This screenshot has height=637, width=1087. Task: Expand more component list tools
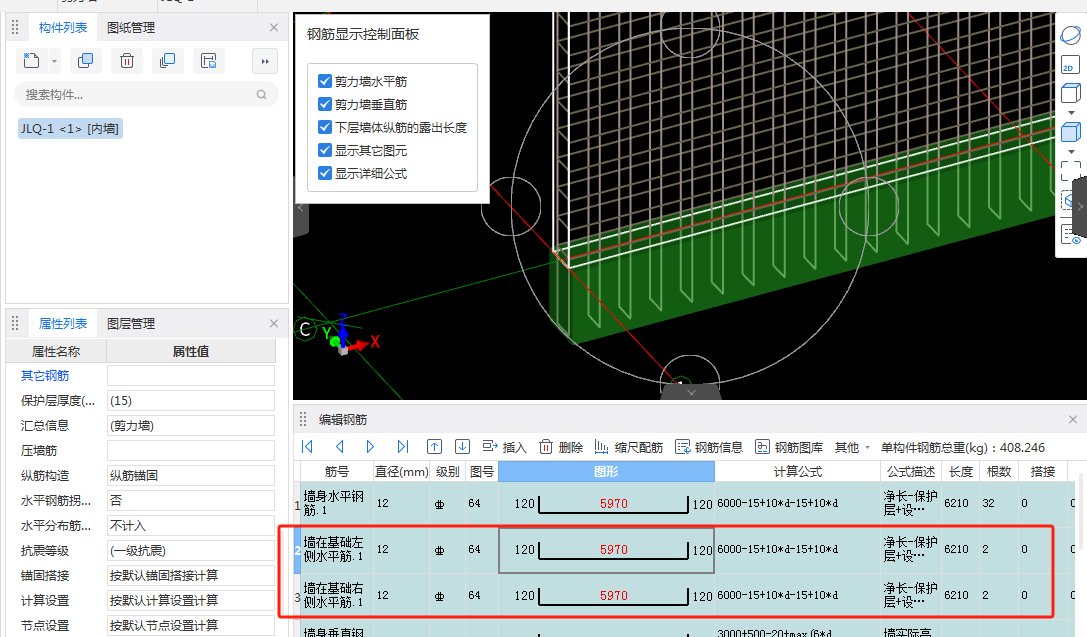[265, 61]
